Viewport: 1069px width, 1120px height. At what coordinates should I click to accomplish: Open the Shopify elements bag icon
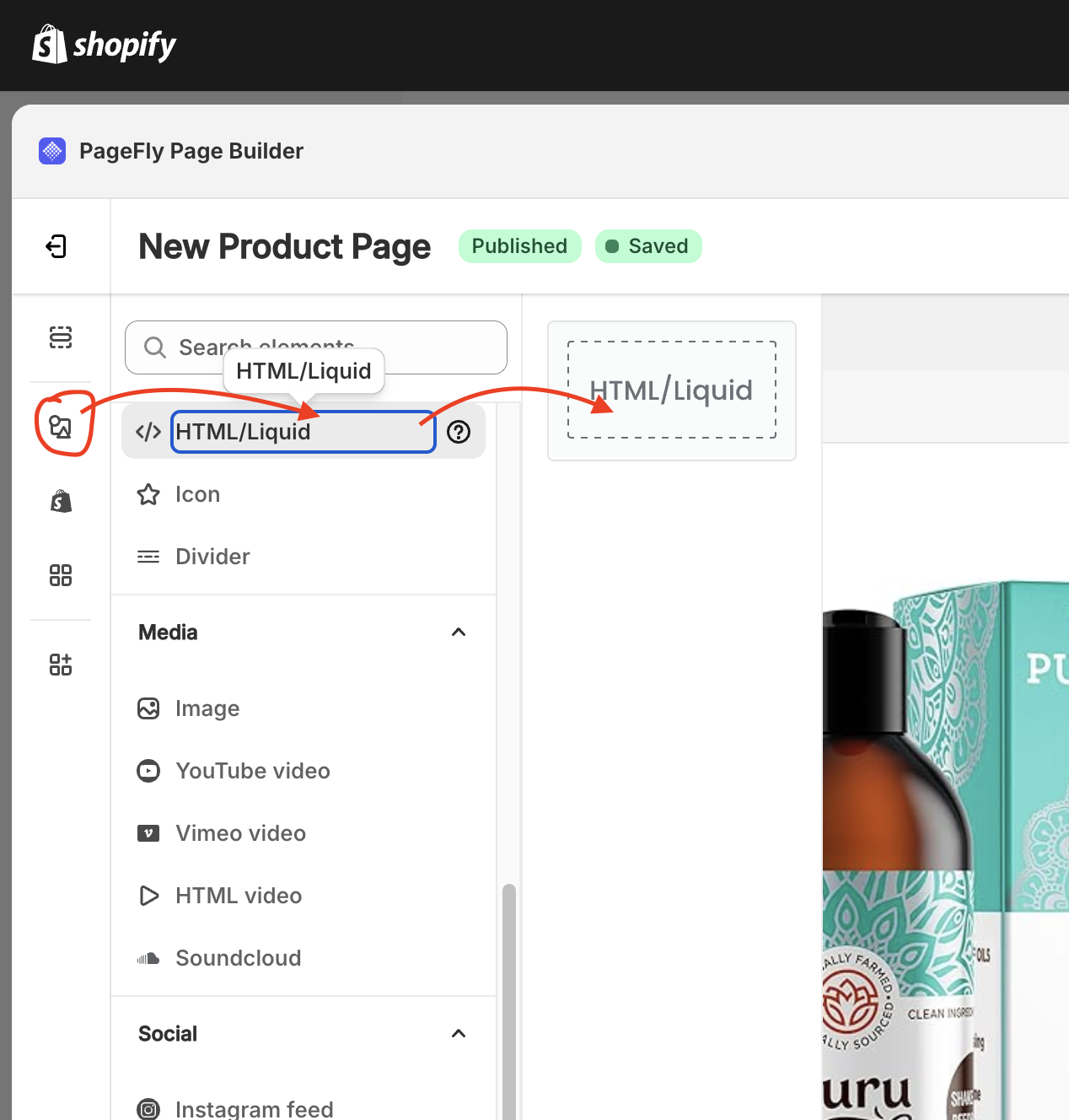[x=61, y=501]
